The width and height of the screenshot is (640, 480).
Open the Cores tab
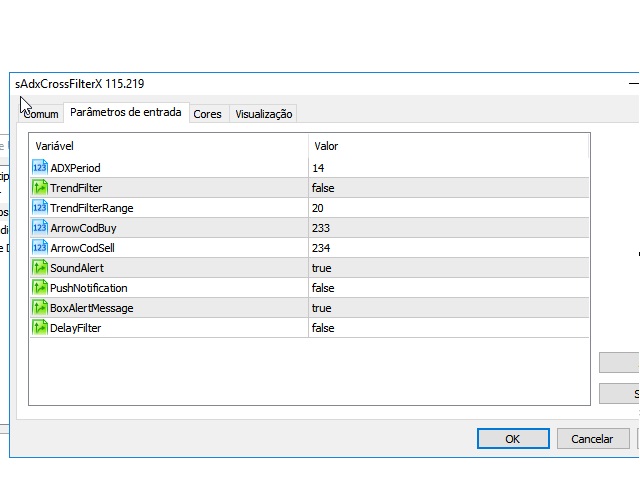pyautogui.click(x=208, y=114)
